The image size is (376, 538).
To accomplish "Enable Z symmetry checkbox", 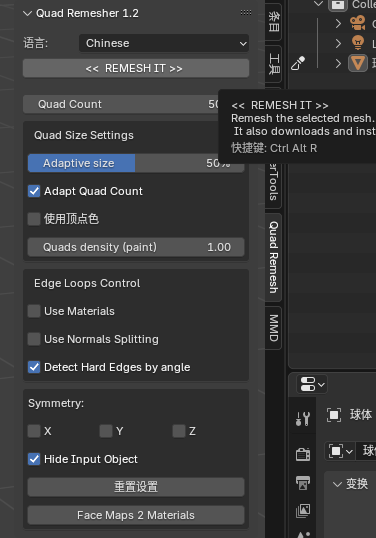I will [x=179, y=431].
